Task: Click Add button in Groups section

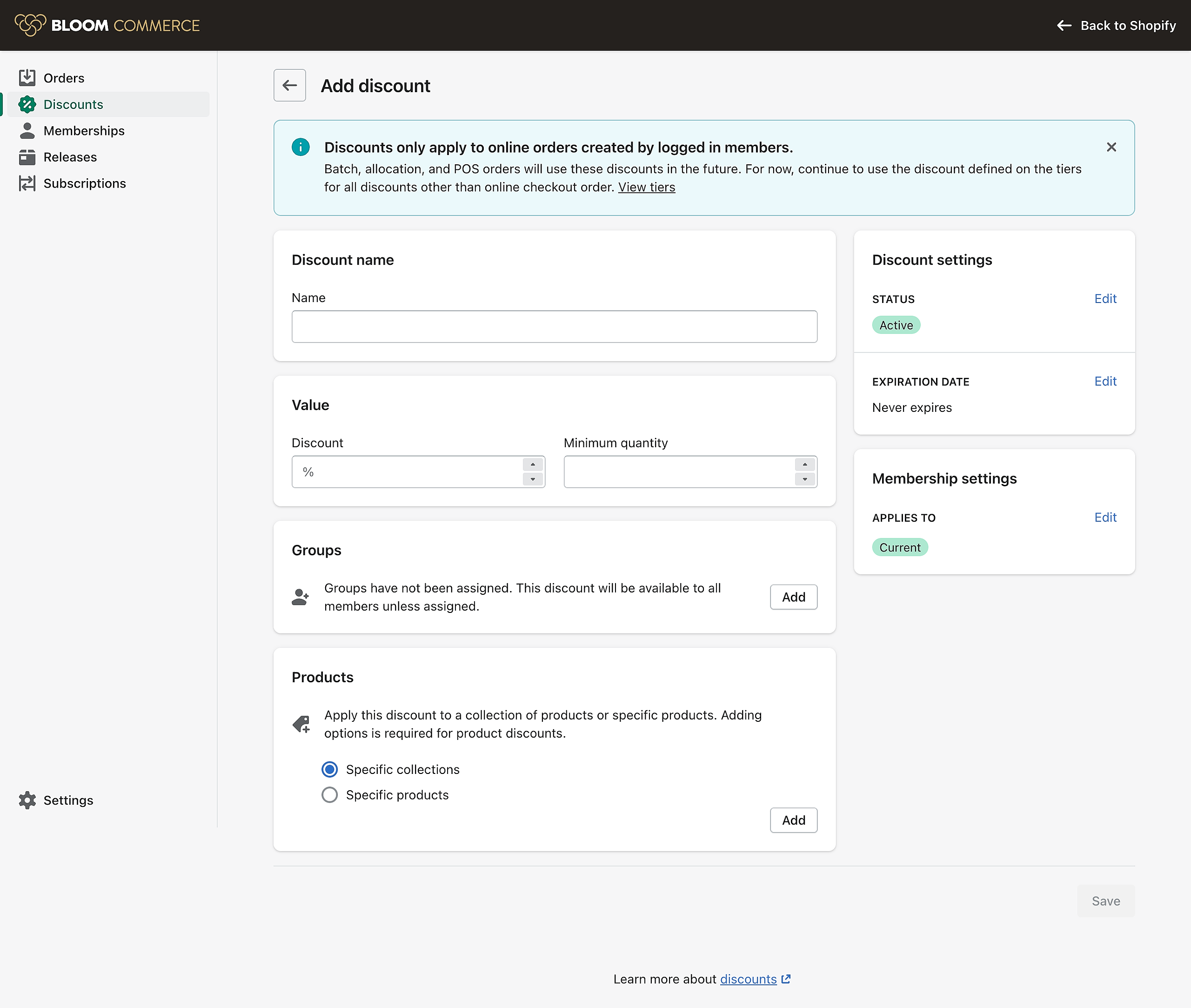Action: [793, 597]
